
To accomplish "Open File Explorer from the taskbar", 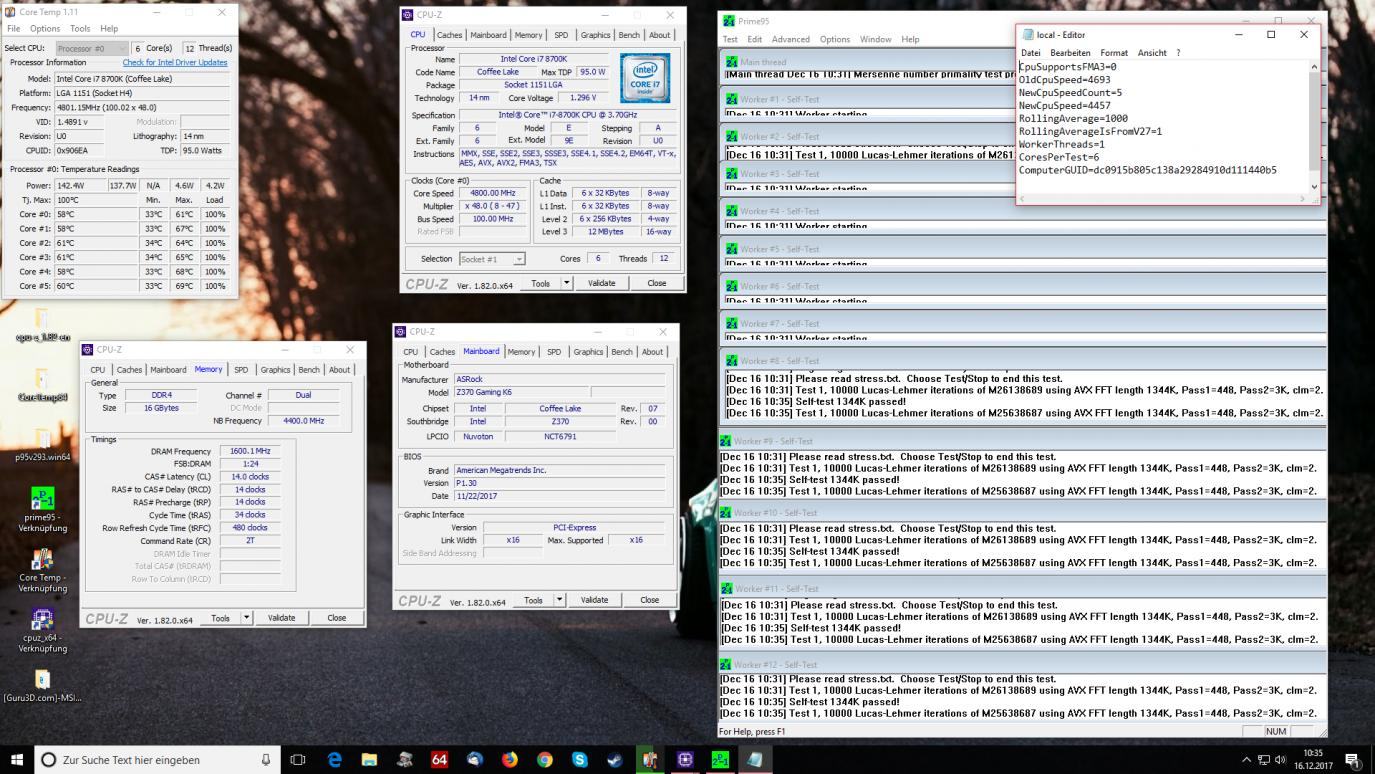I will point(369,759).
